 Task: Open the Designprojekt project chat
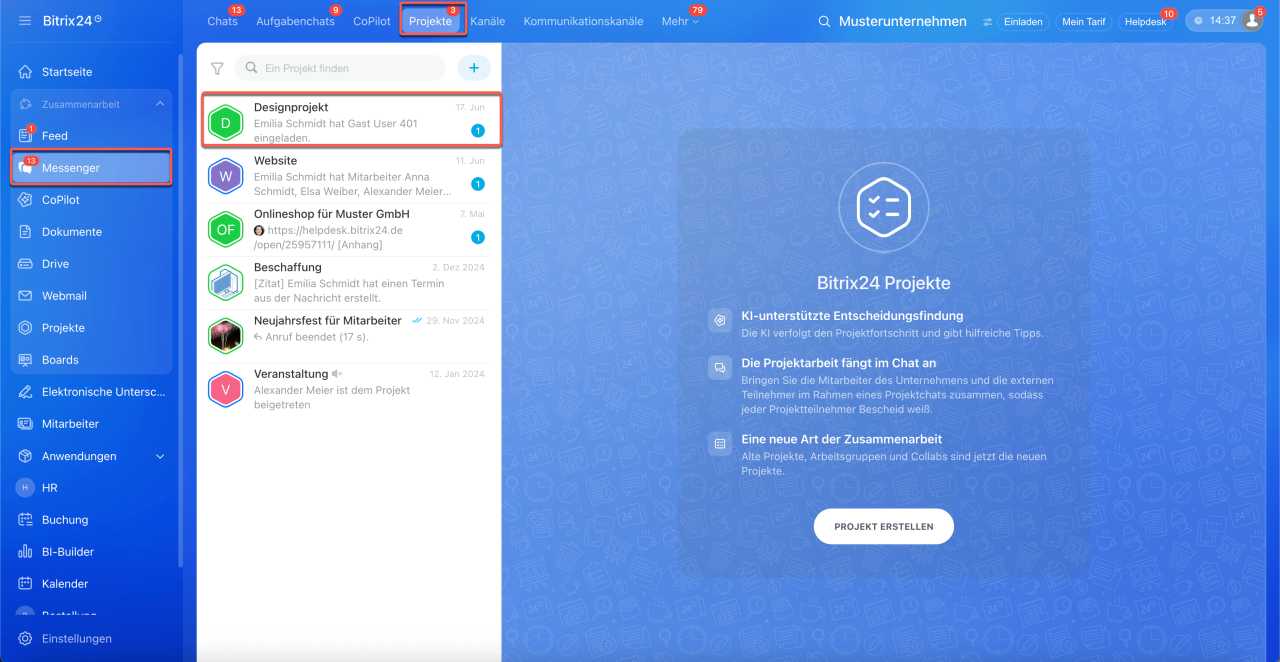coord(348,122)
